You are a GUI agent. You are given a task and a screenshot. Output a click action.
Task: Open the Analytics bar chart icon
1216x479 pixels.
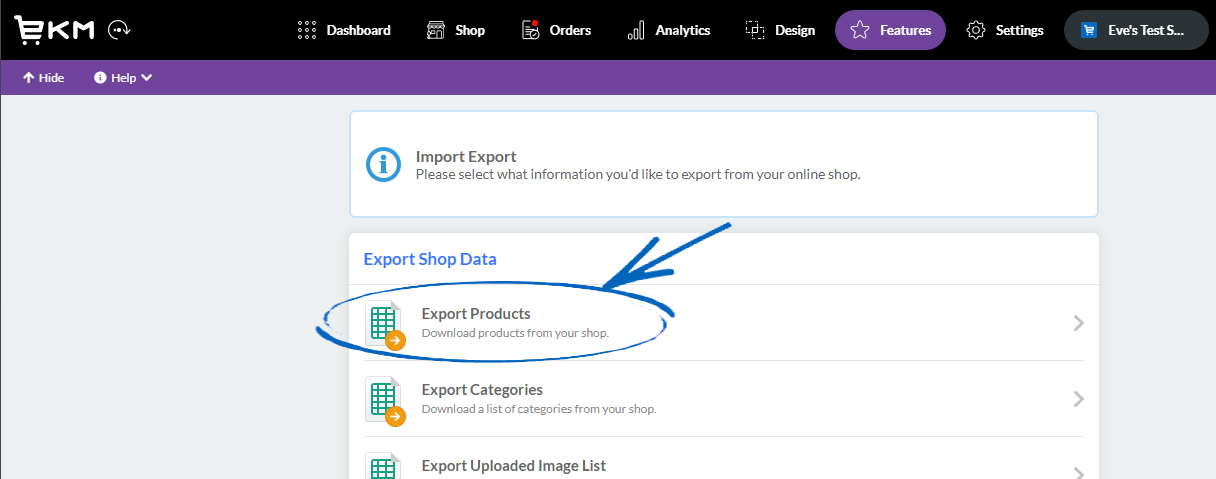636,30
